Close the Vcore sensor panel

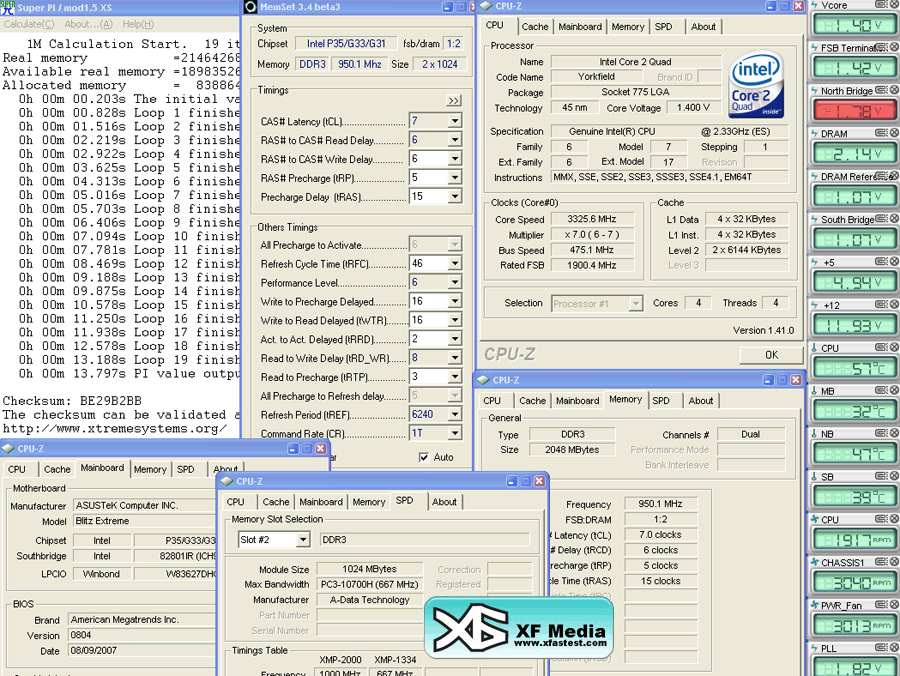(894, 5)
